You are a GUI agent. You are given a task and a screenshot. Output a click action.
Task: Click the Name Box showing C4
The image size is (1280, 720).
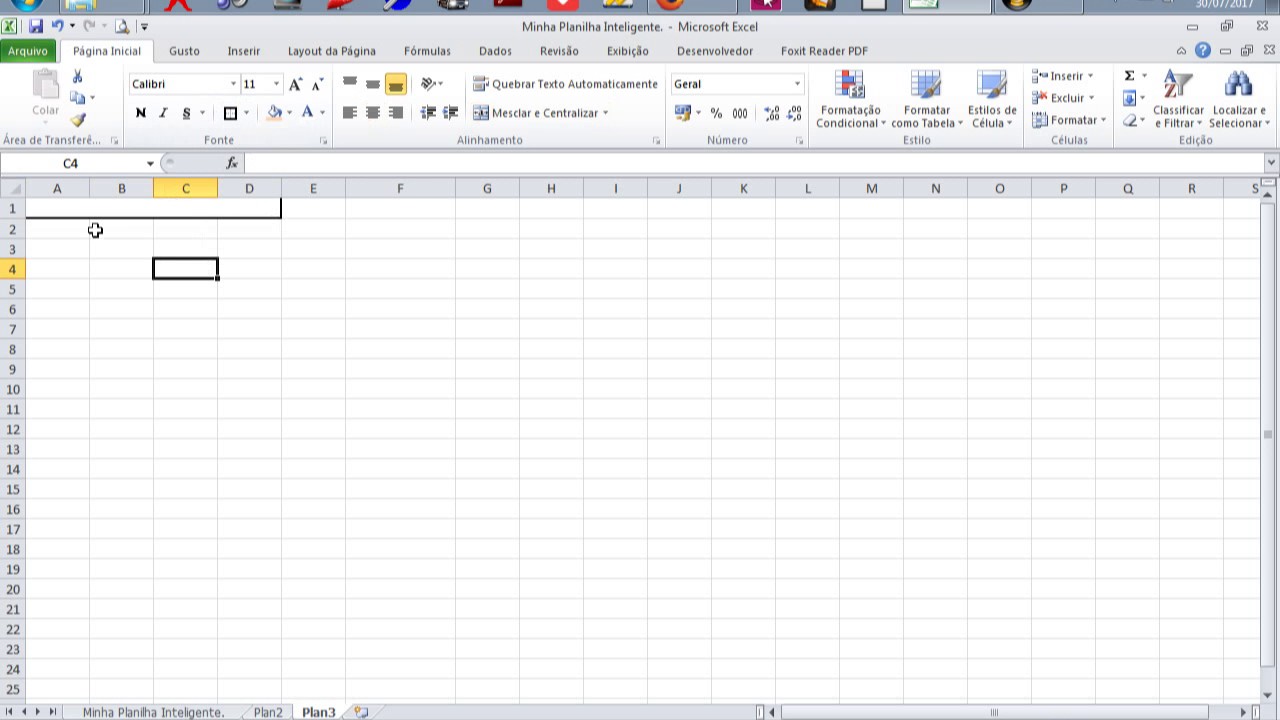pyautogui.click(x=71, y=163)
